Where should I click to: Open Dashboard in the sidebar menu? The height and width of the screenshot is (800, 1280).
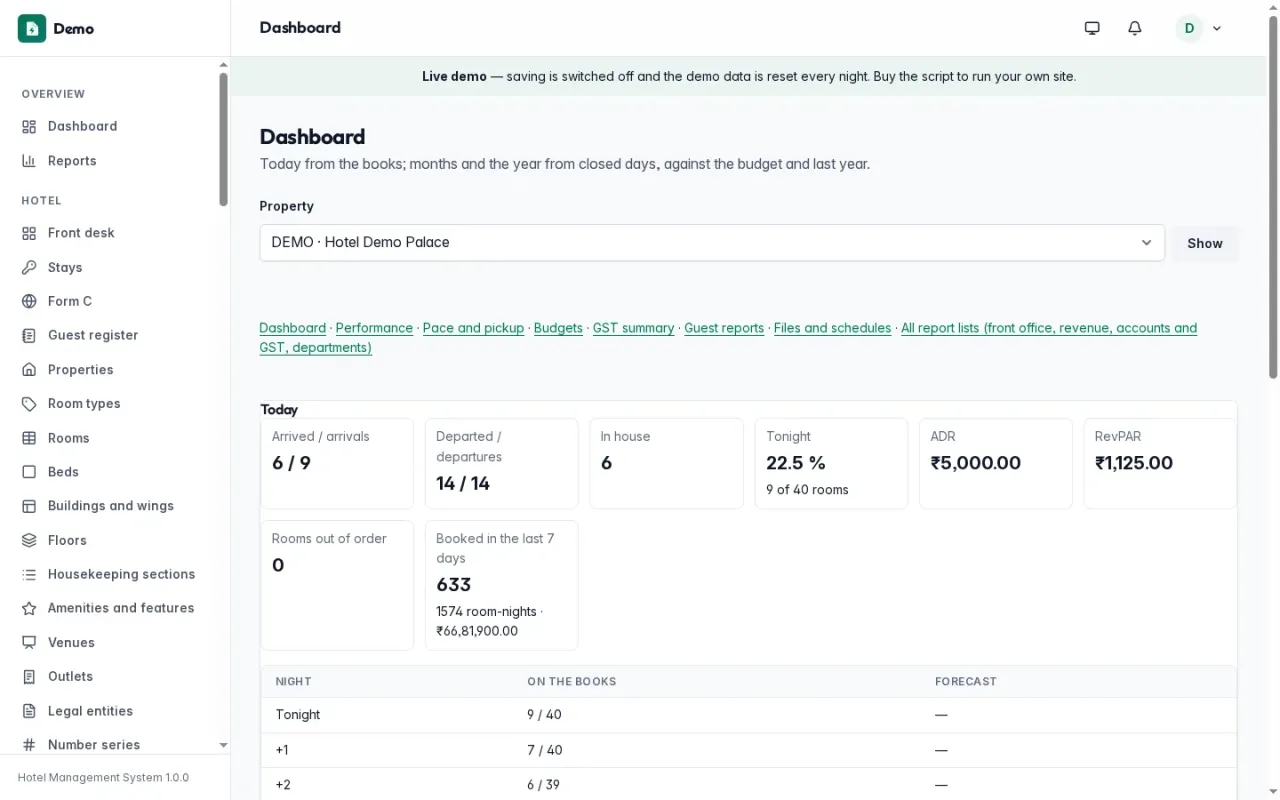(x=82, y=126)
